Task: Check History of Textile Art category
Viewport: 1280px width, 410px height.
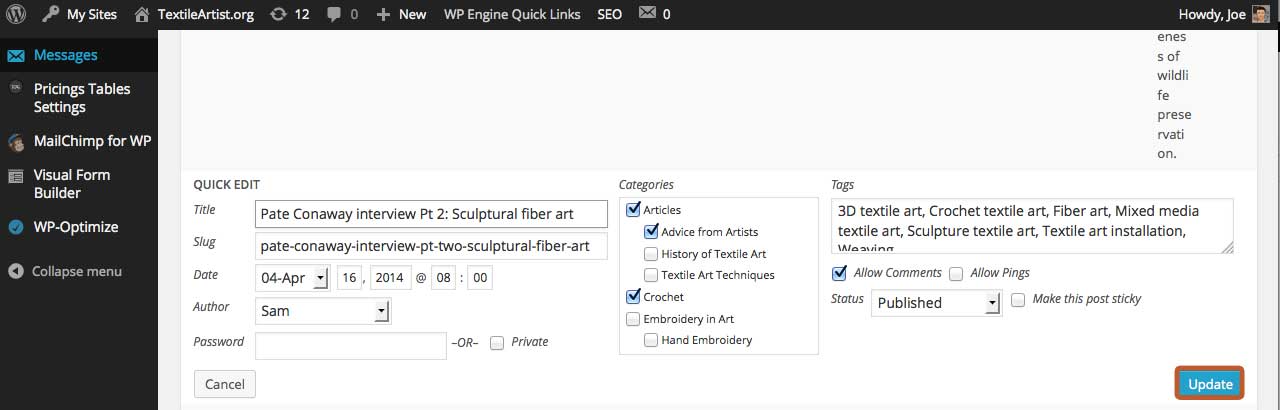Action: click(x=651, y=253)
